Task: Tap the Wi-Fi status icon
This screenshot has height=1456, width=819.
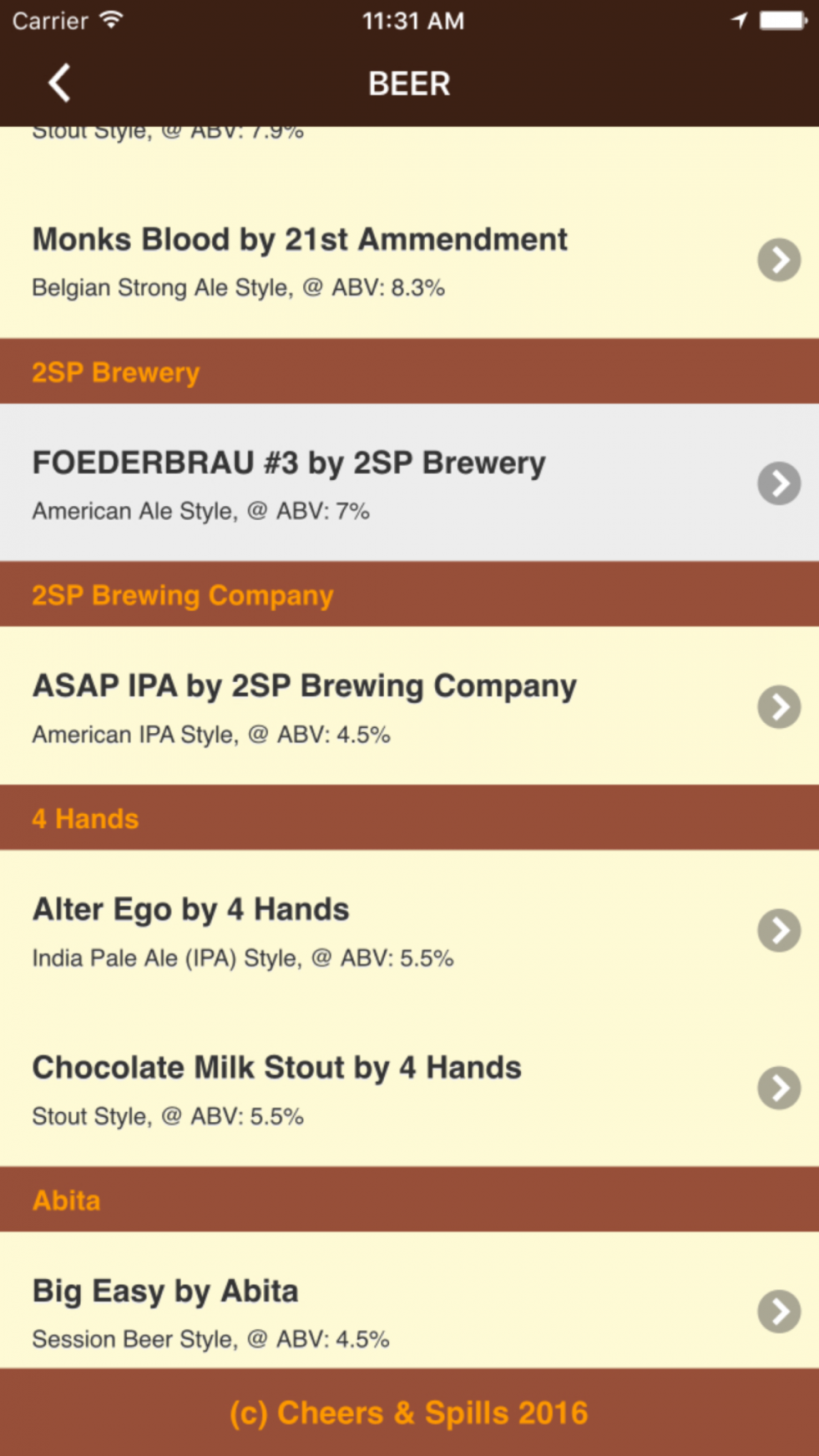Action: click(x=111, y=20)
